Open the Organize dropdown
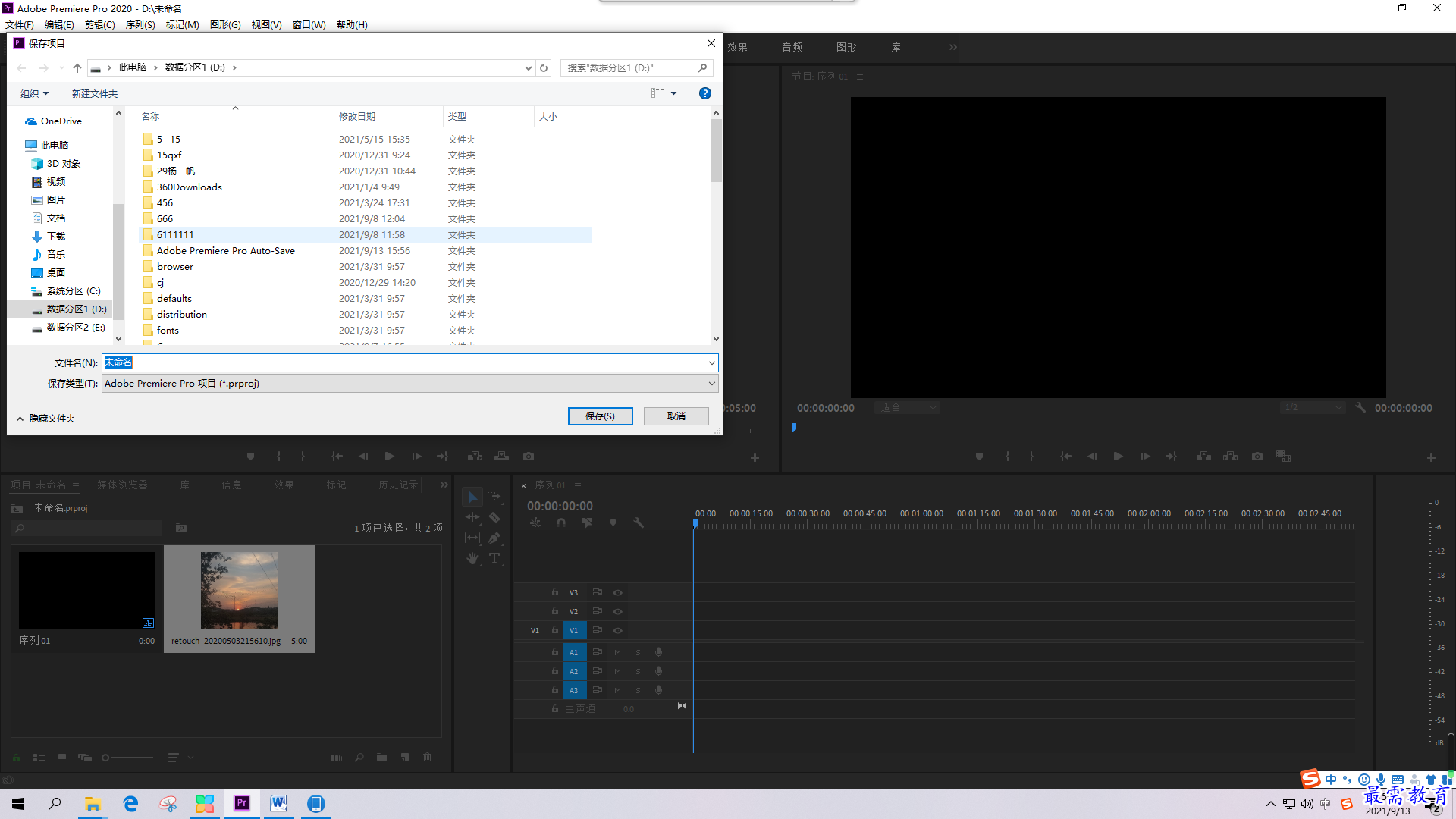1456x819 pixels. pos(34,94)
